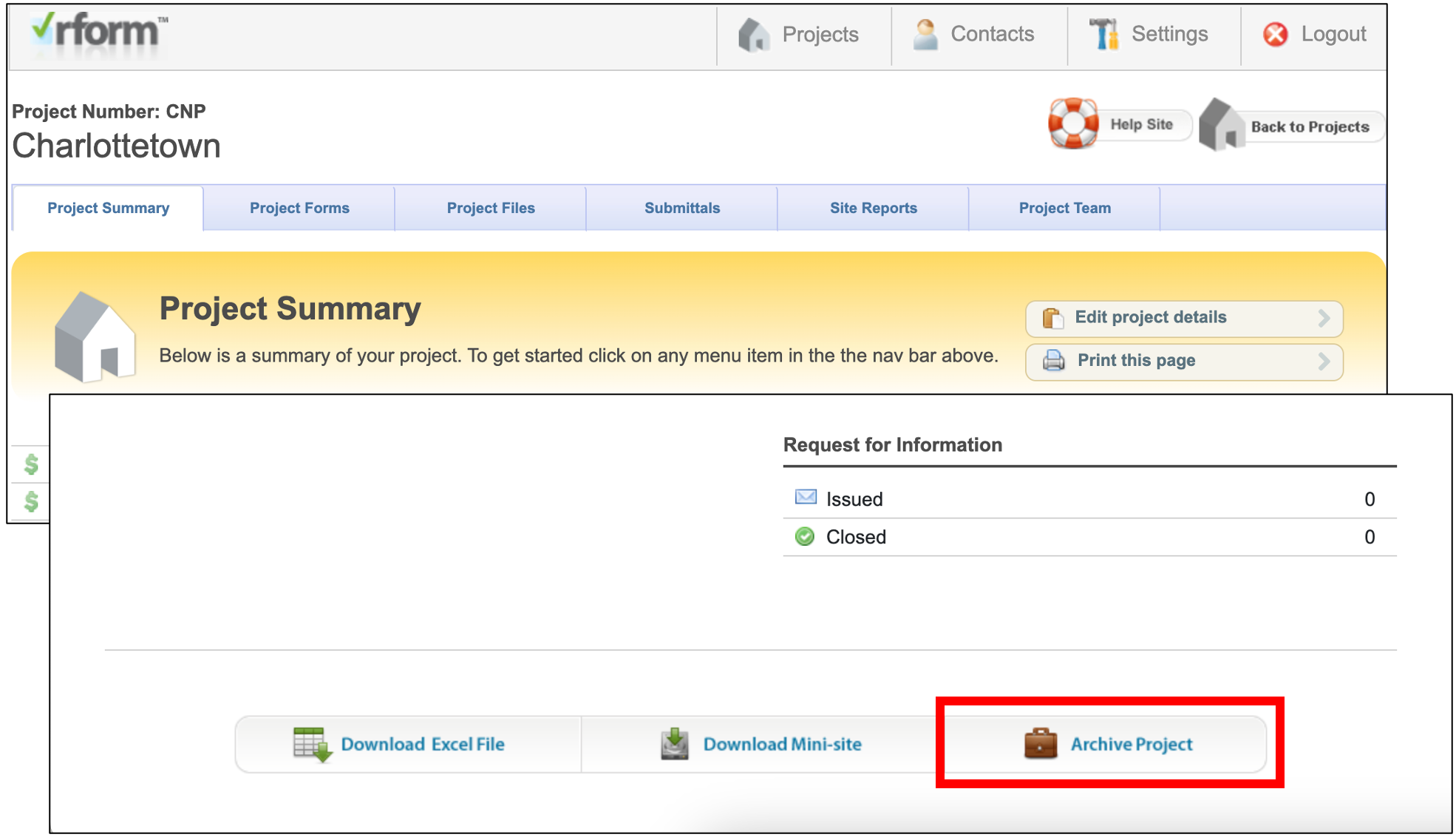This screenshot has width=1456, height=840.
Task: Switch to the Project Forms tab
Action: pos(299,209)
